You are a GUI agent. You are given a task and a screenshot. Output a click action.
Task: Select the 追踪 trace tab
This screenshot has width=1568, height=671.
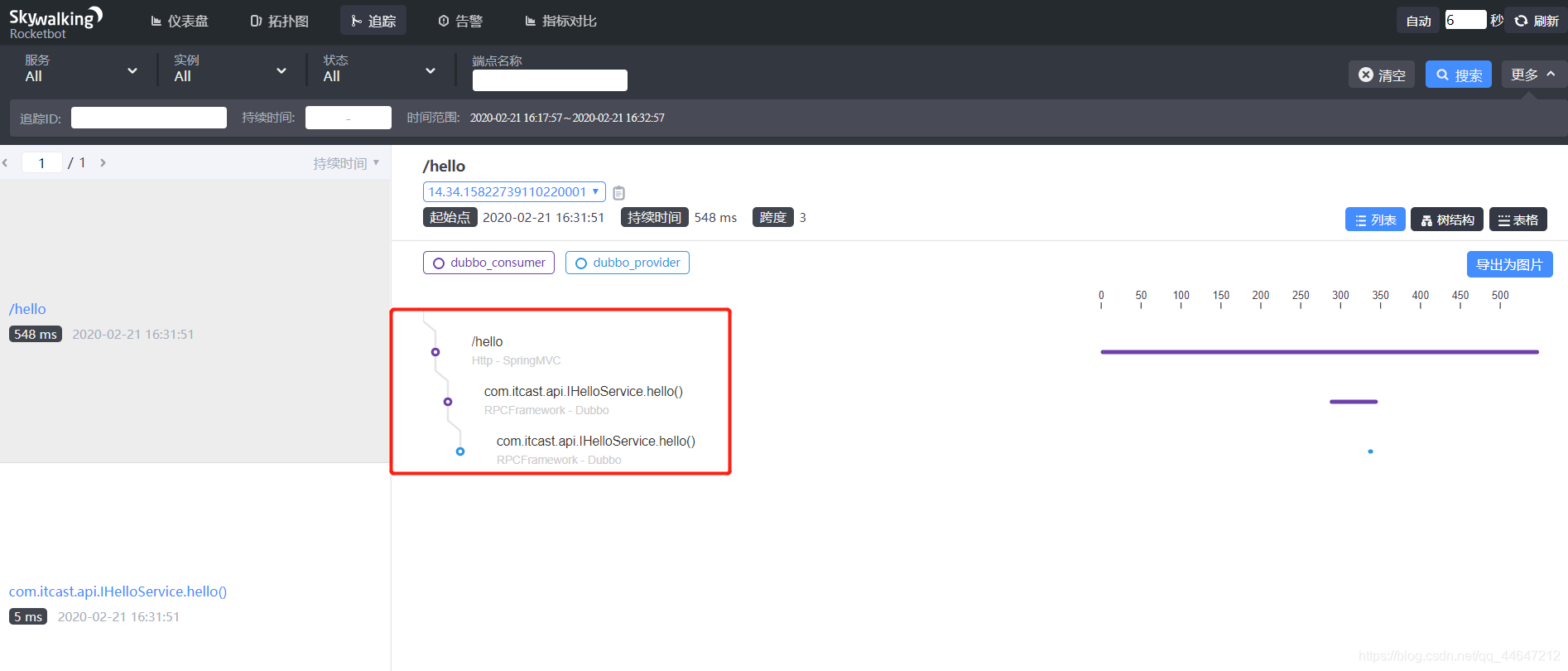click(373, 21)
